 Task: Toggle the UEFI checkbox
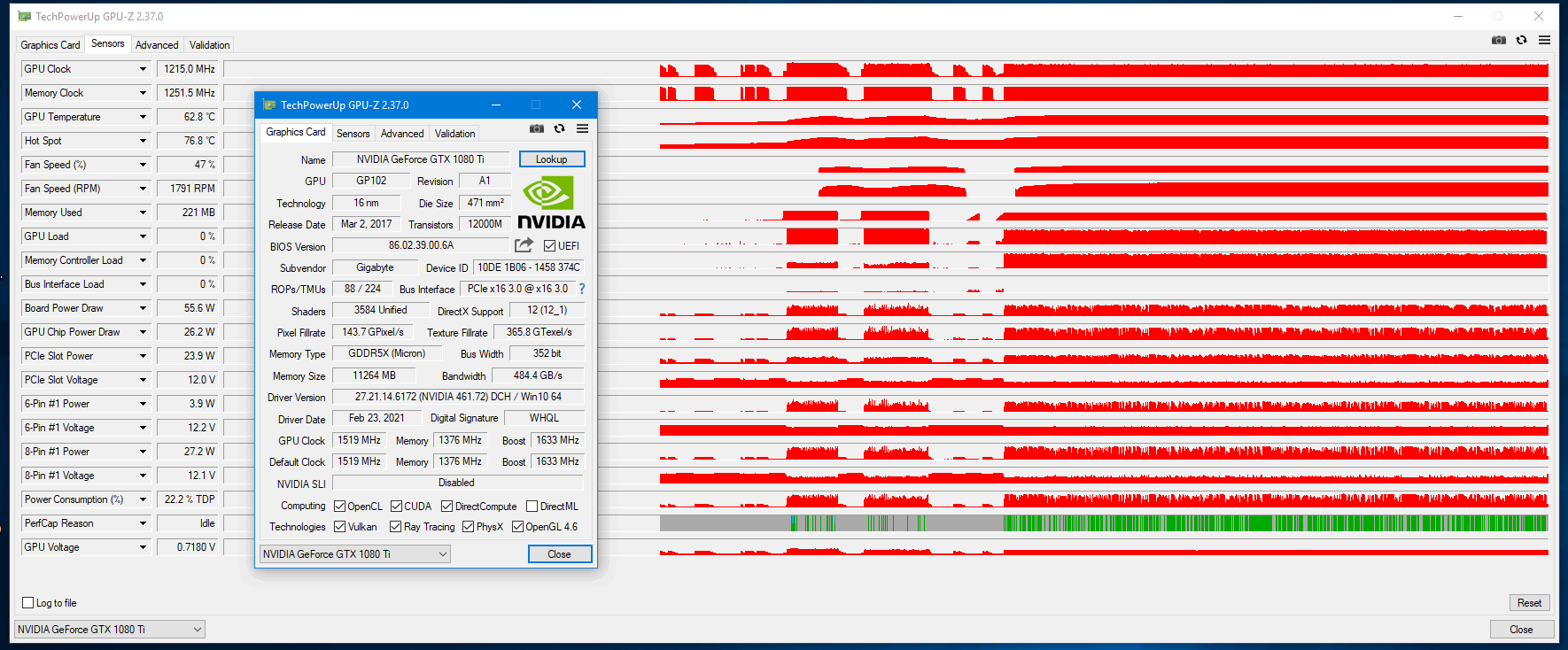click(x=549, y=246)
